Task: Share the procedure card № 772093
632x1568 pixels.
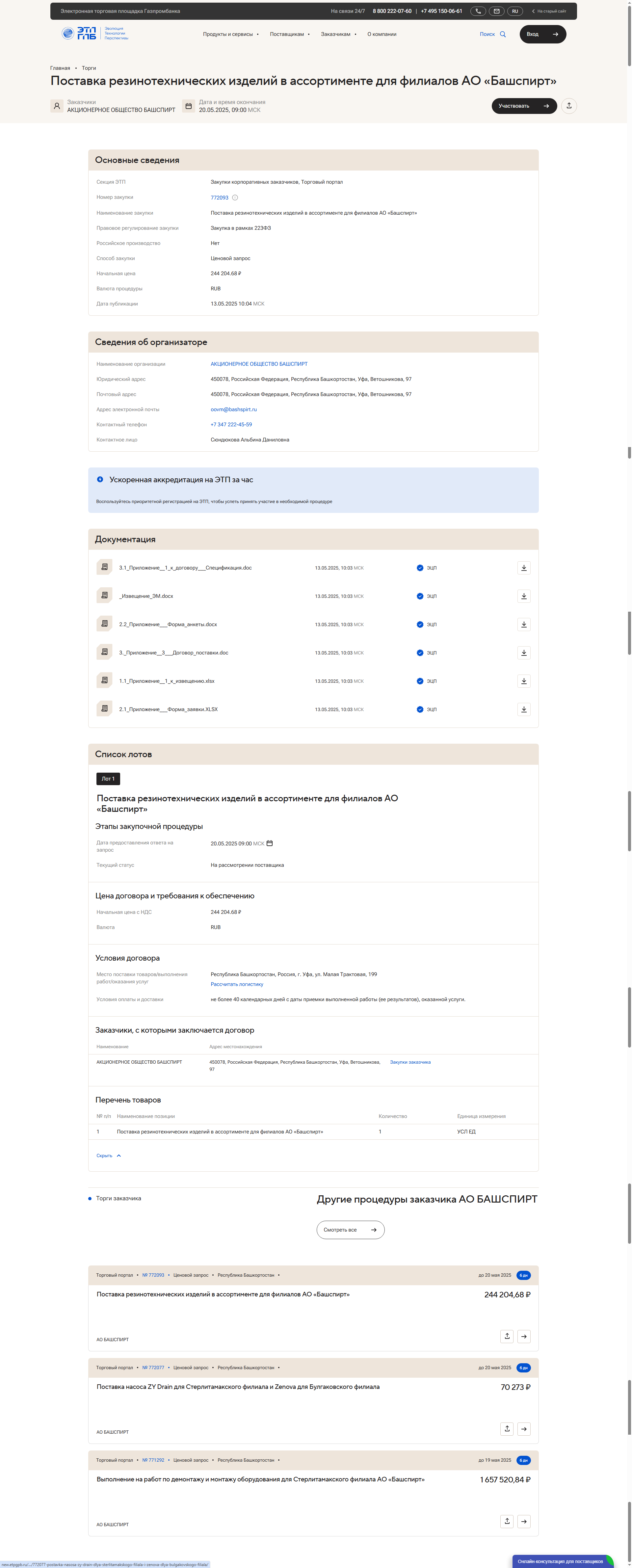Action: 507,1336
